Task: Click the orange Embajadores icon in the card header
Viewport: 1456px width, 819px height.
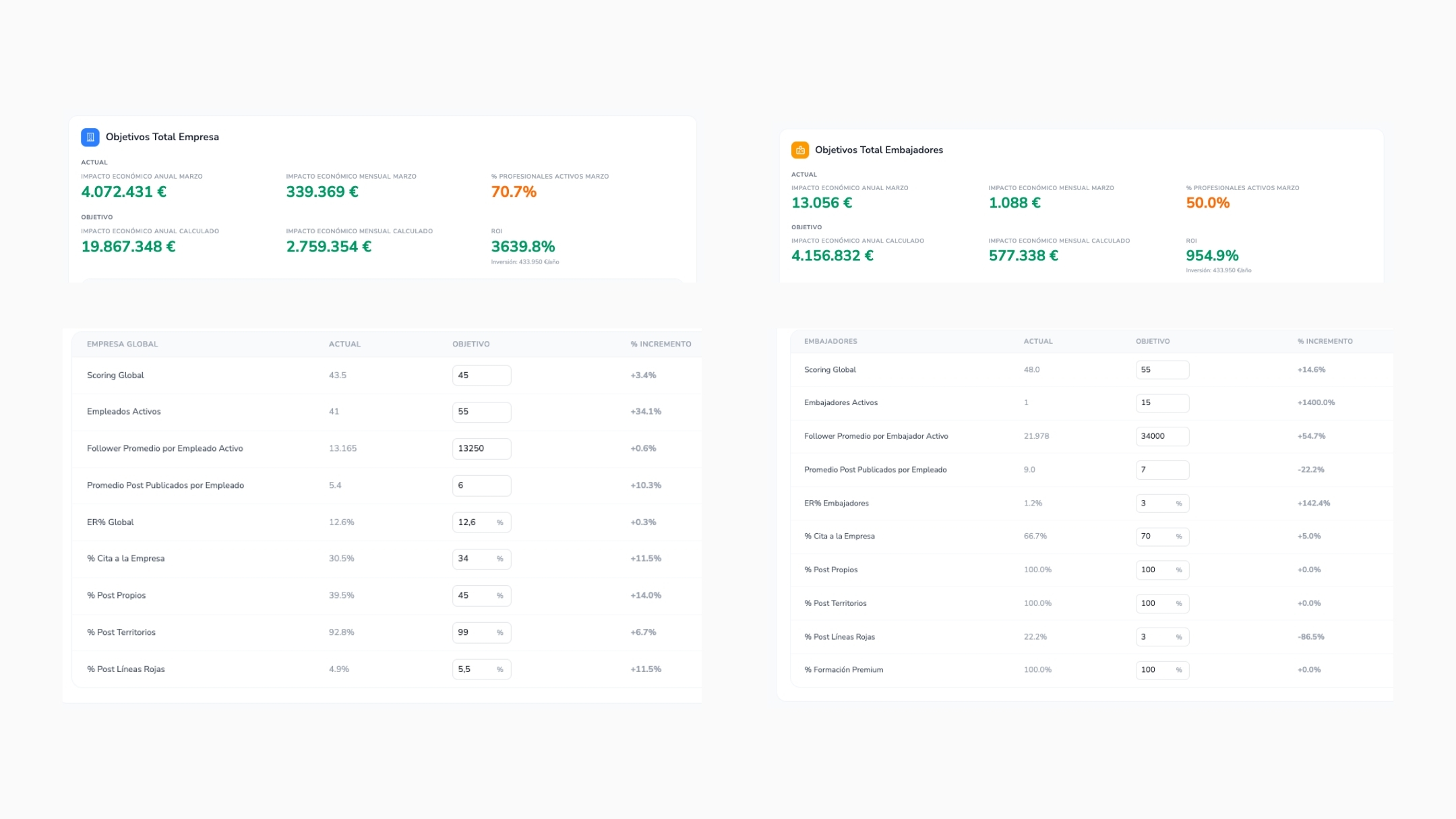Action: point(799,150)
